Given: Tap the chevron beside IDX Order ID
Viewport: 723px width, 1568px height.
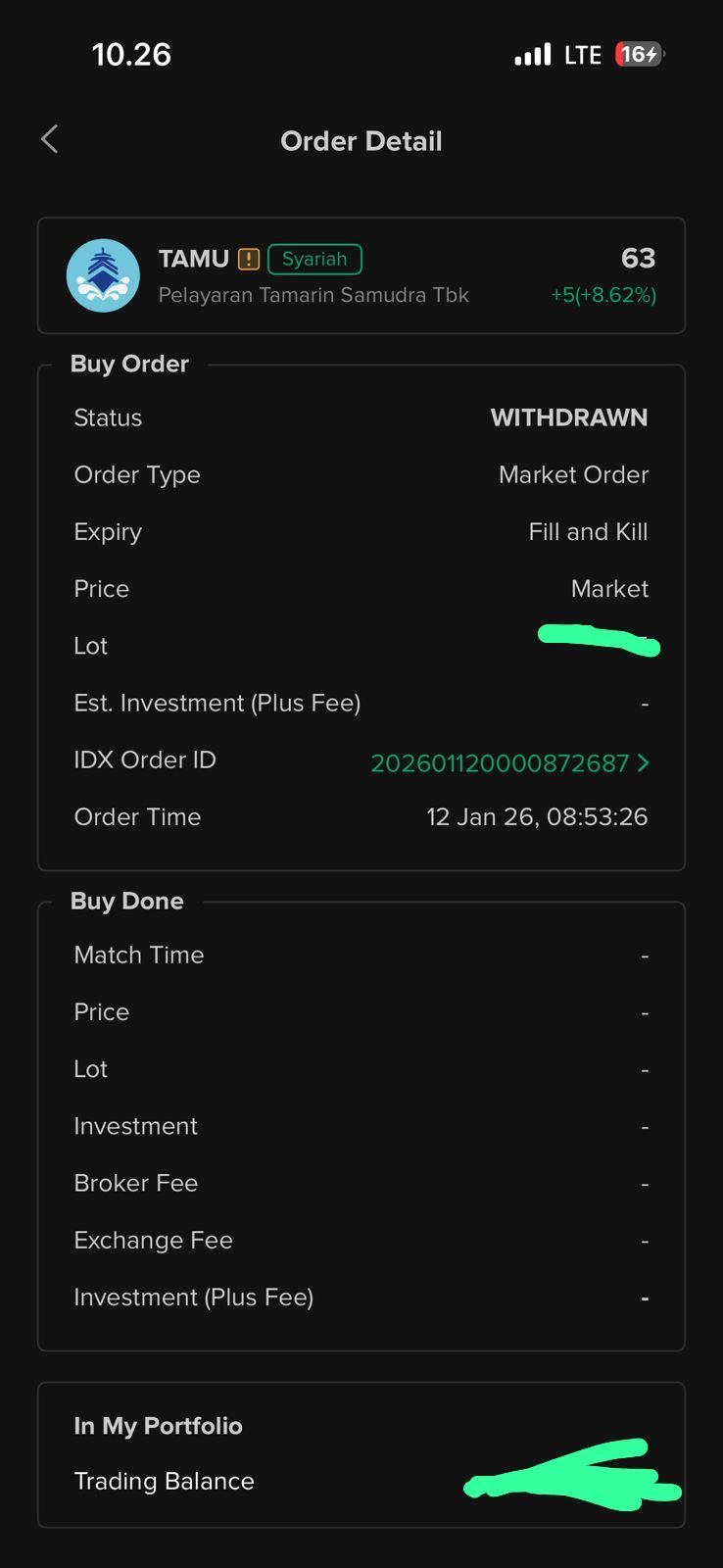Looking at the screenshot, I should click(x=644, y=762).
